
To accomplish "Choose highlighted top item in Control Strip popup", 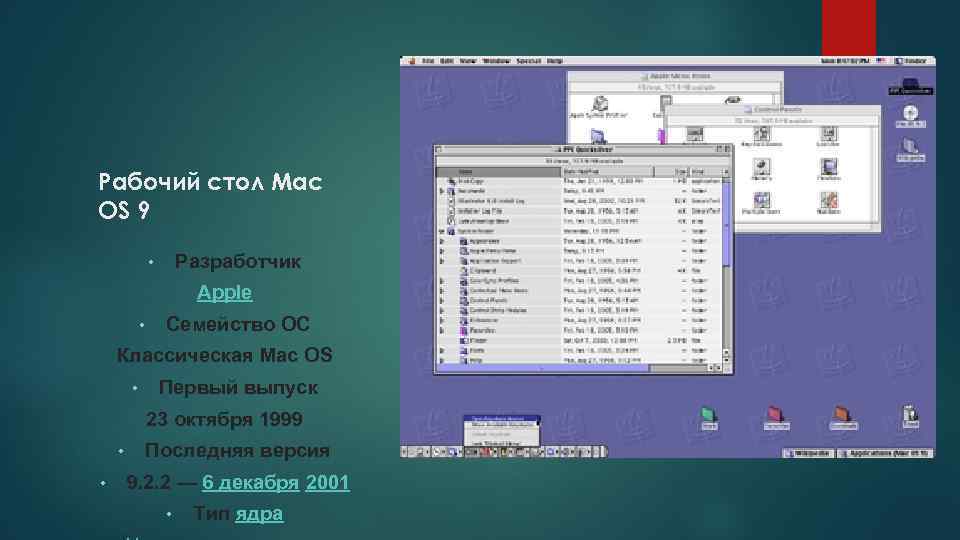I will [502, 419].
